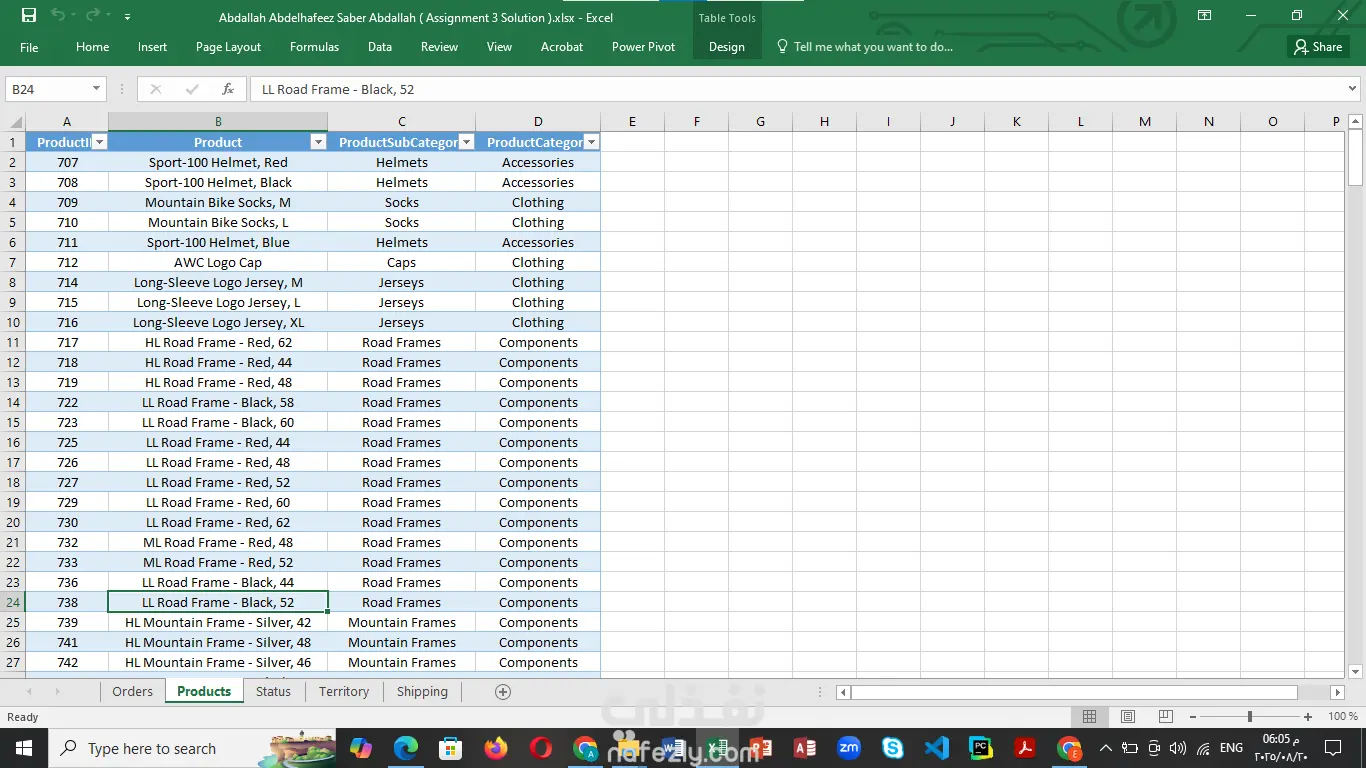Add a new sheet with plus icon
This screenshot has width=1366, height=768.
tap(503, 692)
